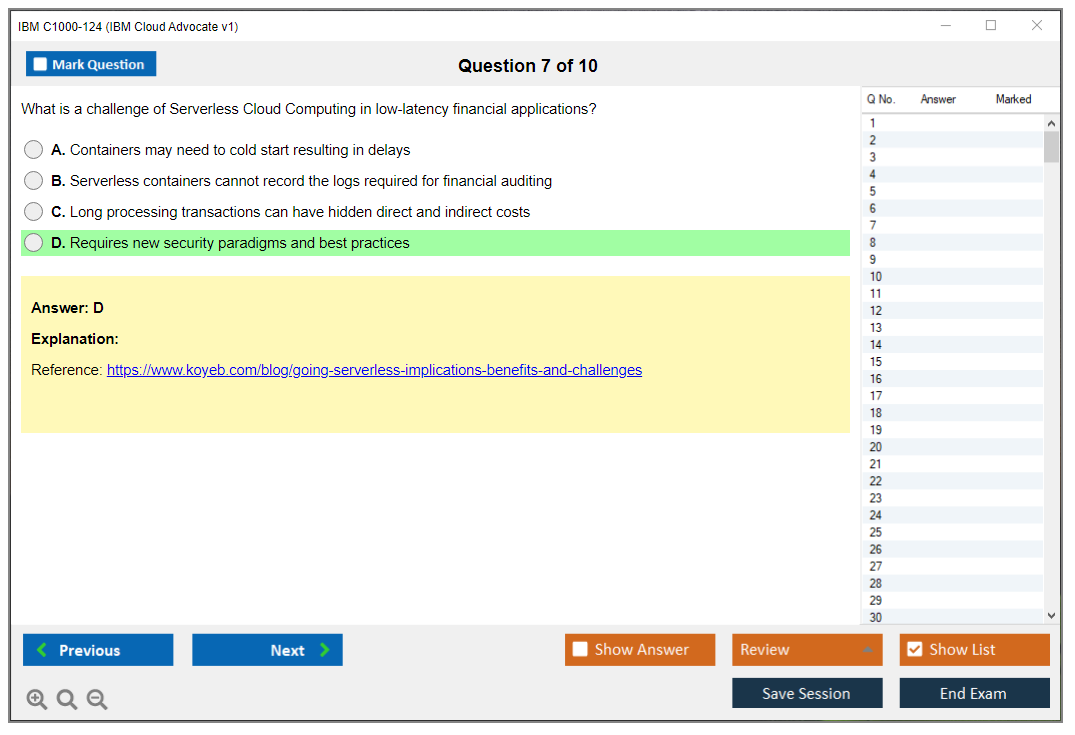This screenshot has width=1075, height=735.
Task: Go to the Previous question
Action: 98,650
